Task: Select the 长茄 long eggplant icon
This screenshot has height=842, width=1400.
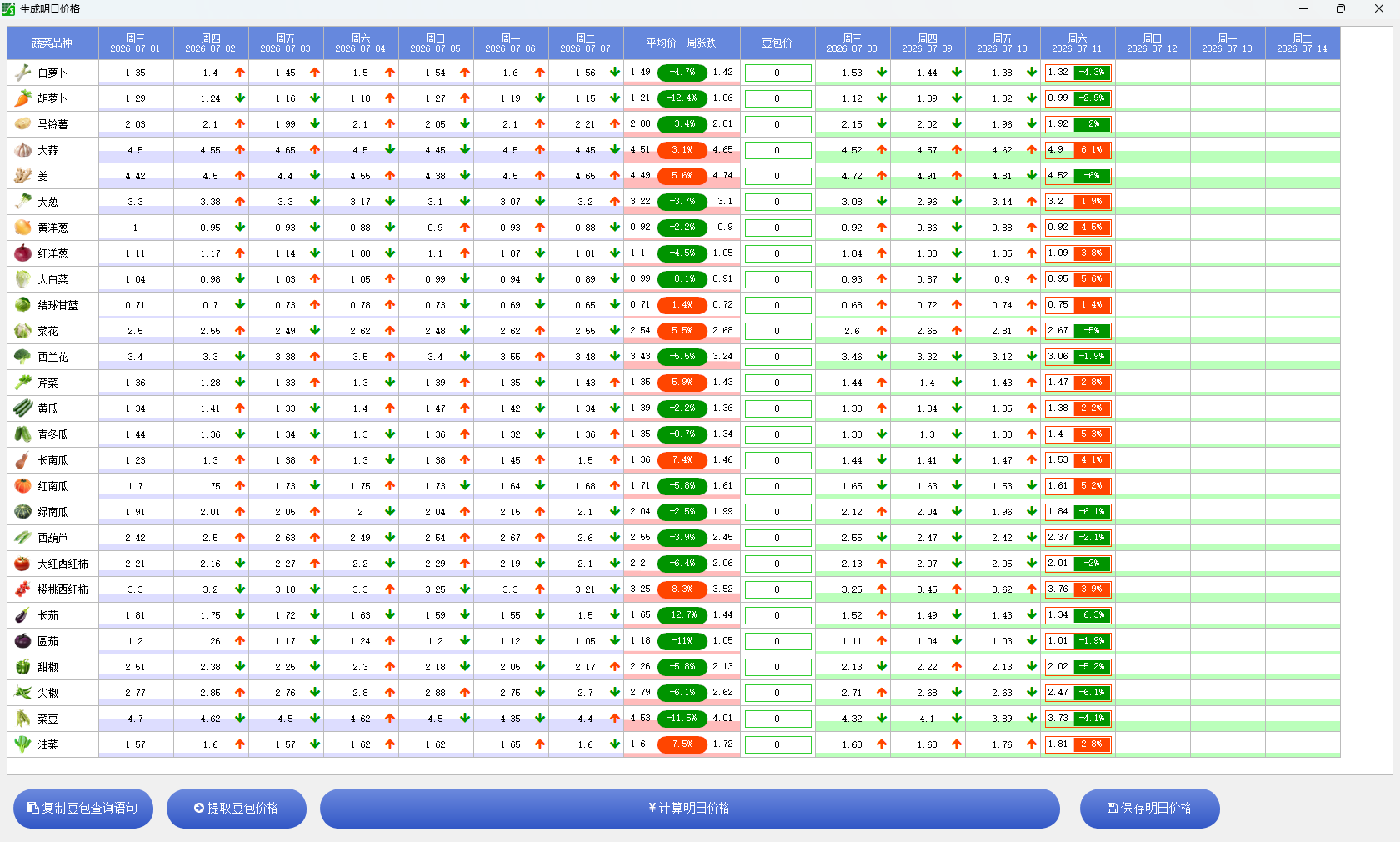Action: [22, 615]
